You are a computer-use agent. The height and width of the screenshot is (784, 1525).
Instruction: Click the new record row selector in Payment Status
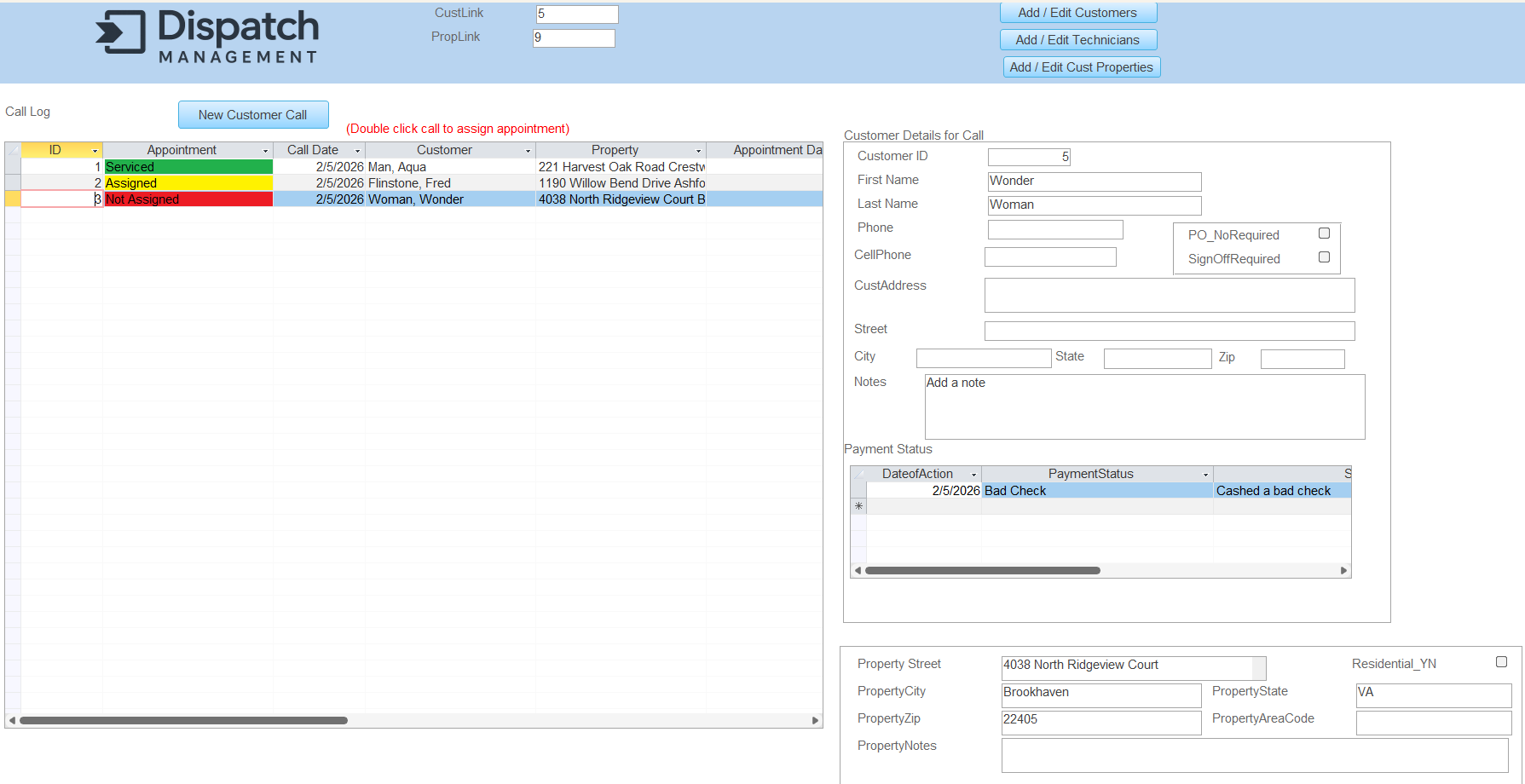pos(858,506)
